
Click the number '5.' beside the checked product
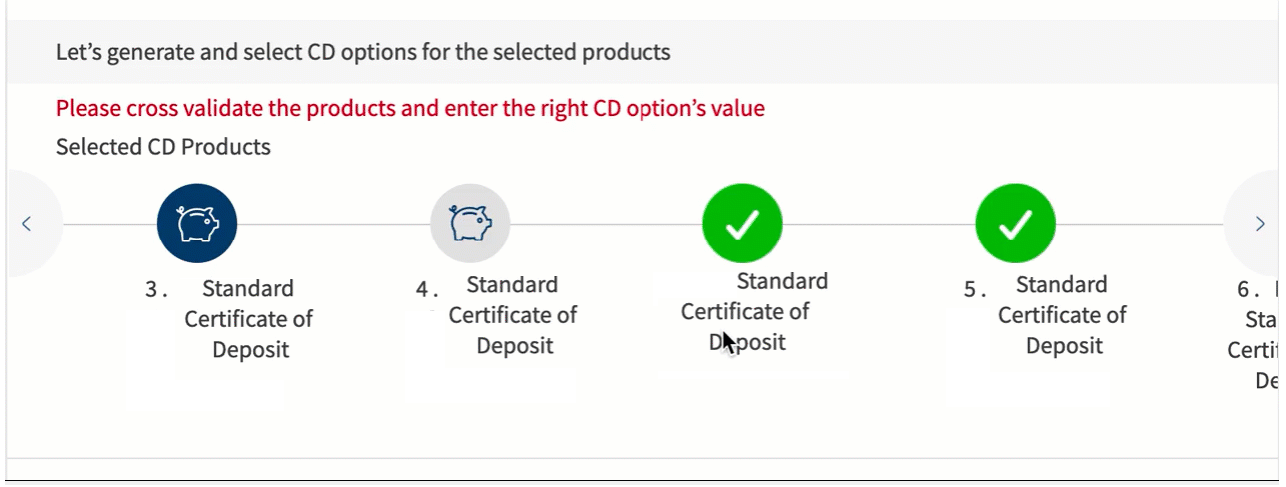(x=976, y=290)
